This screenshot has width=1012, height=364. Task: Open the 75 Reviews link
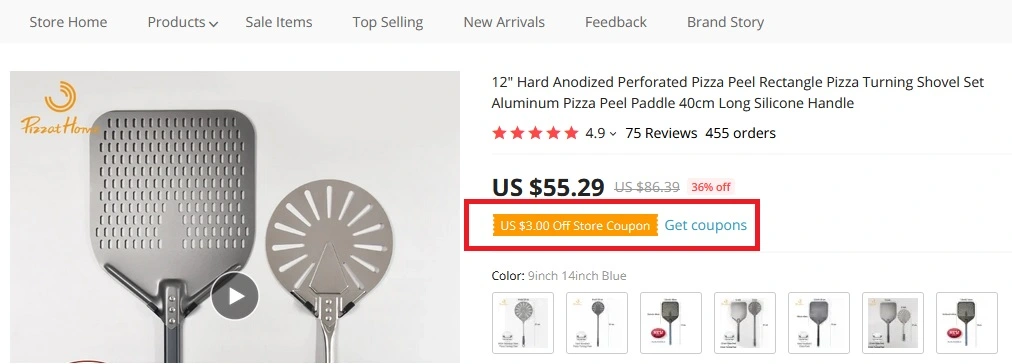point(662,133)
